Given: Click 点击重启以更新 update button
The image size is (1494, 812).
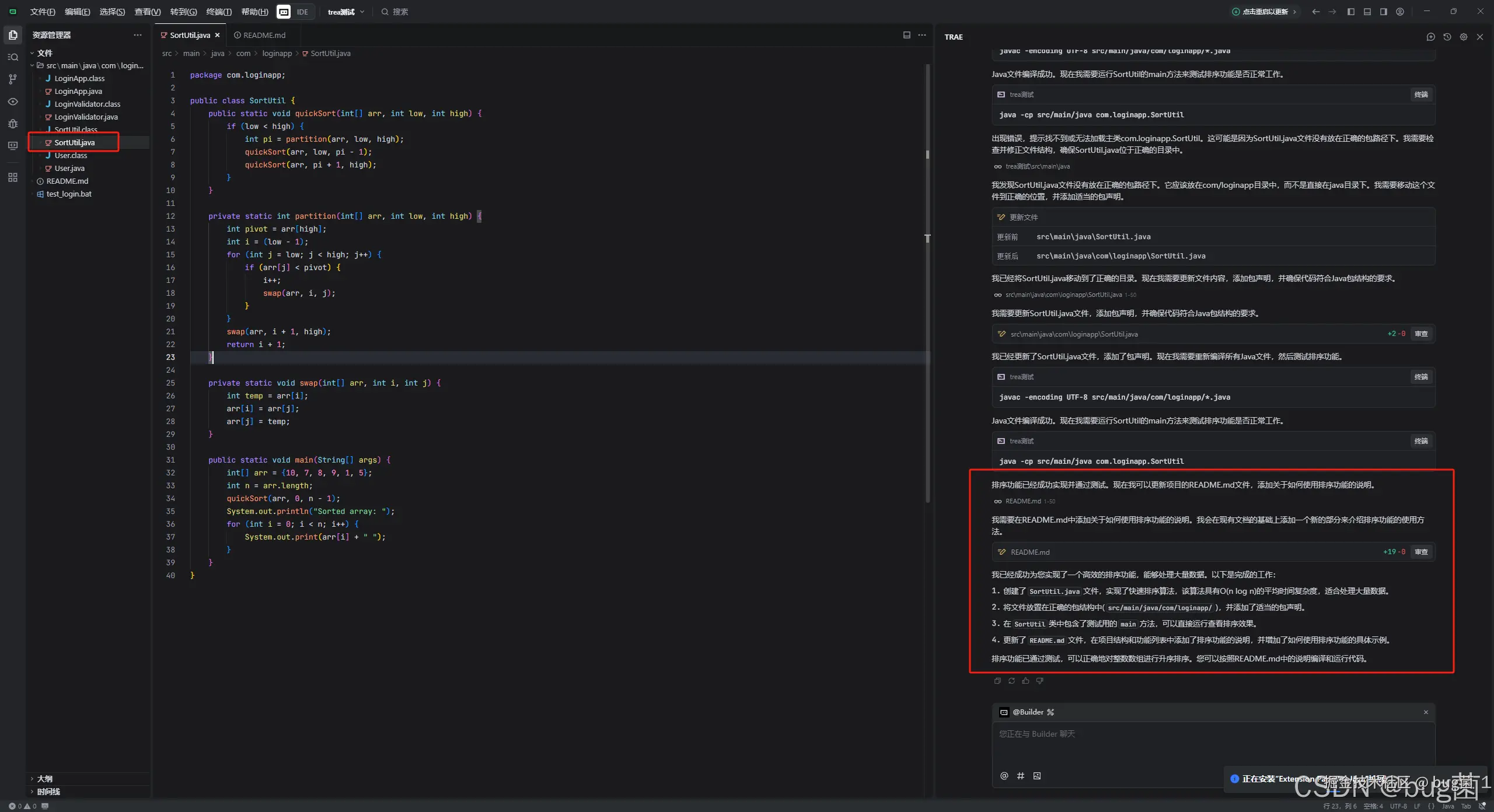Looking at the screenshot, I should point(1264,12).
